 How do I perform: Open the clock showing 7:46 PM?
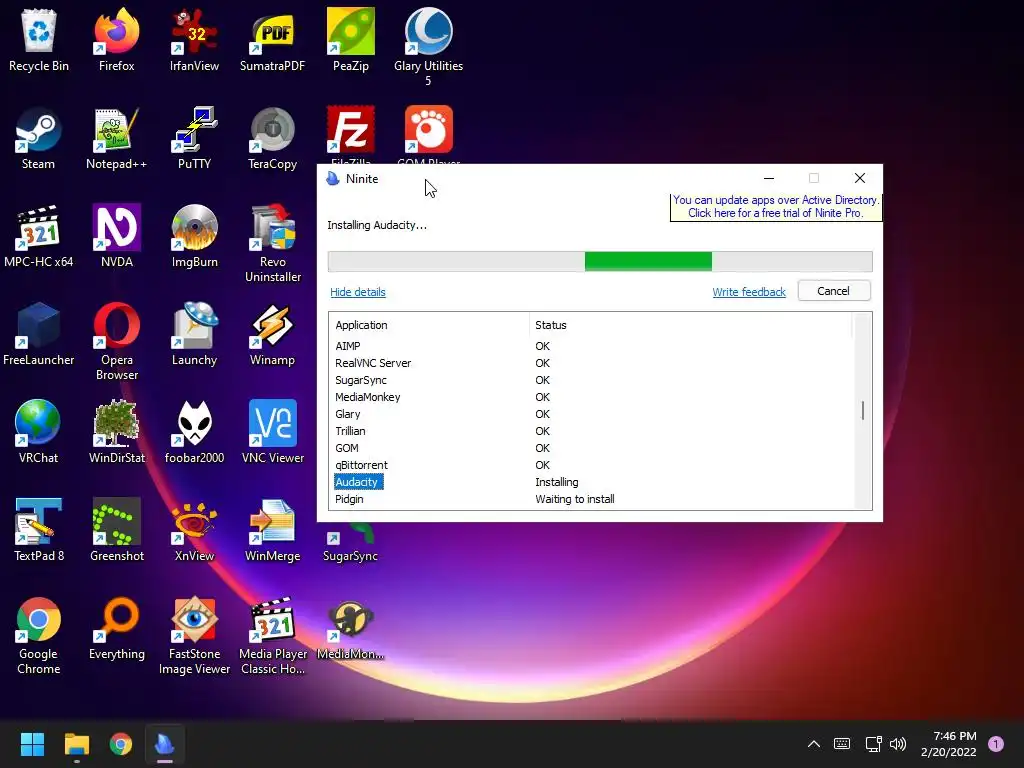(949, 744)
